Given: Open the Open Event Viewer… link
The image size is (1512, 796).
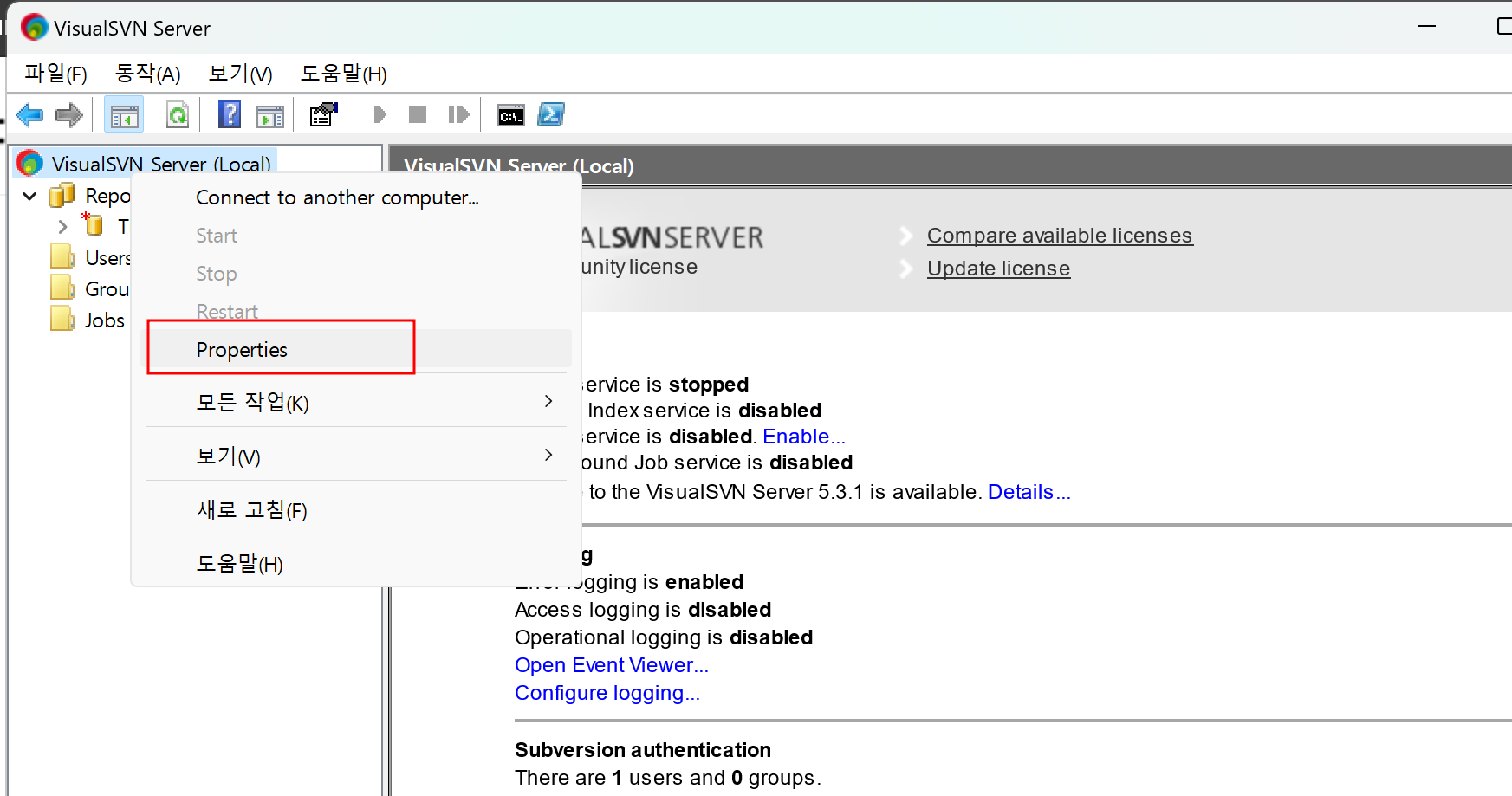Looking at the screenshot, I should (612, 665).
